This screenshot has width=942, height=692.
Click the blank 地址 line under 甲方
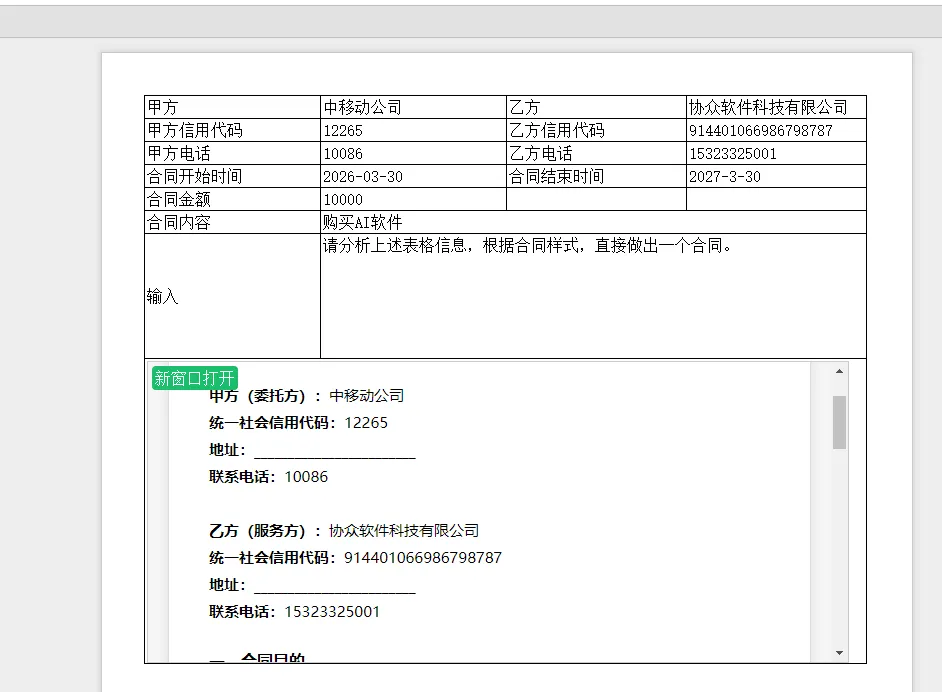(312, 450)
